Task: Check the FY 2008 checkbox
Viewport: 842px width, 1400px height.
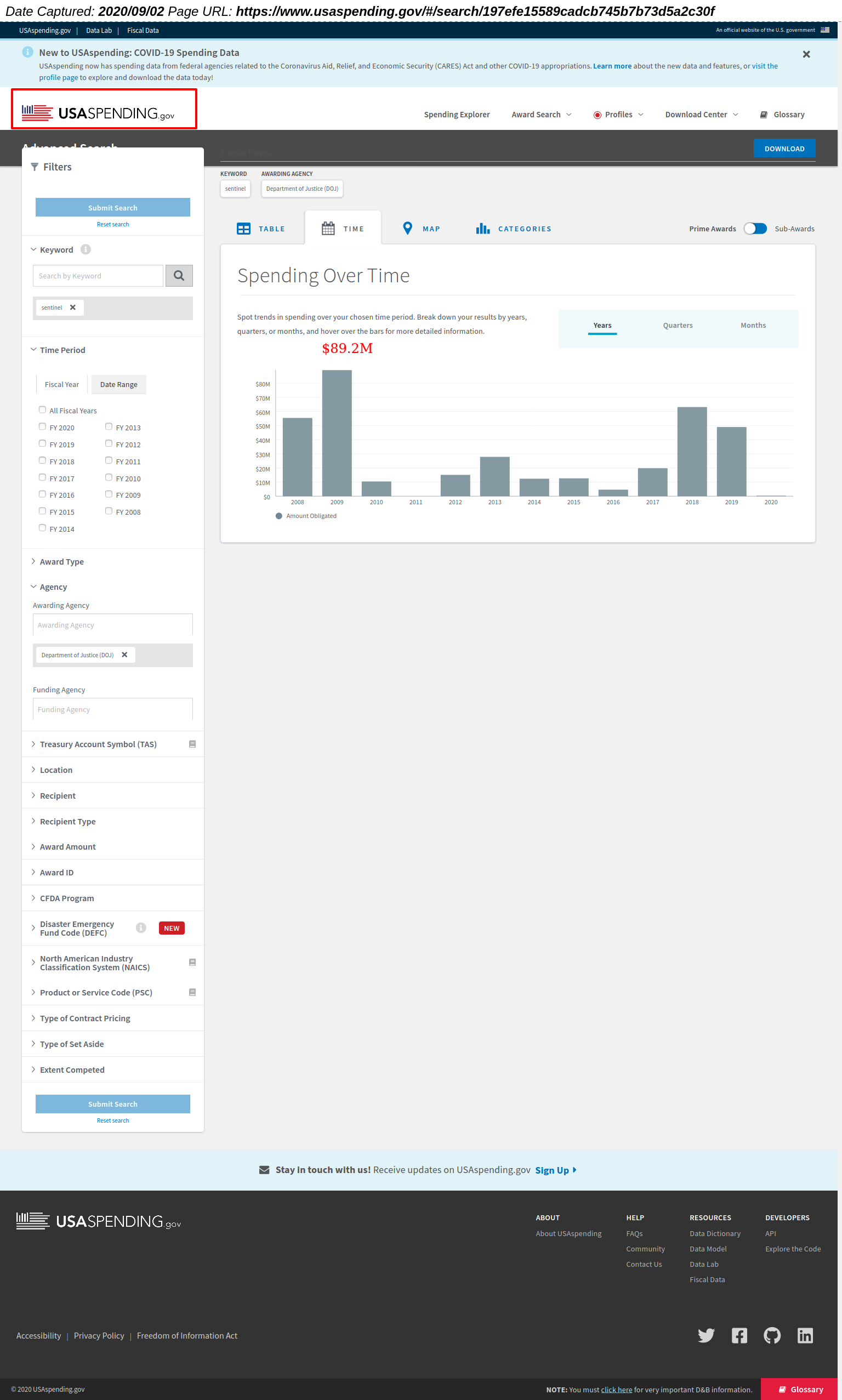Action: pyautogui.click(x=109, y=511)
